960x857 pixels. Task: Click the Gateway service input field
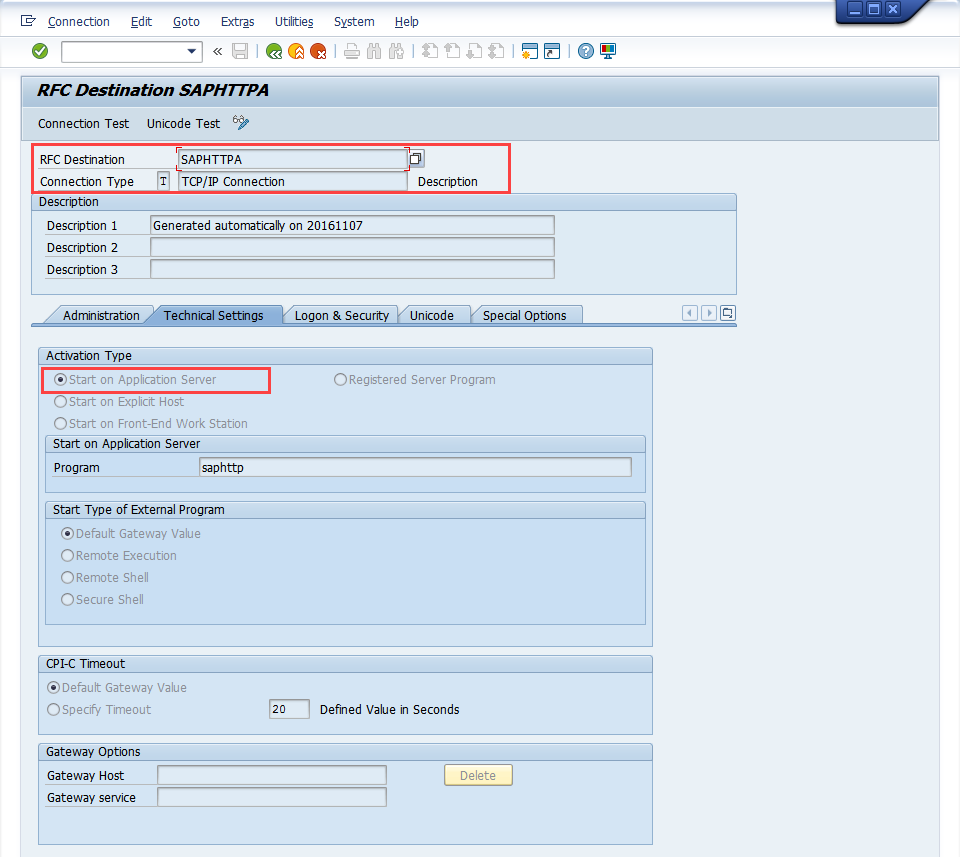(x=272, y=798)
